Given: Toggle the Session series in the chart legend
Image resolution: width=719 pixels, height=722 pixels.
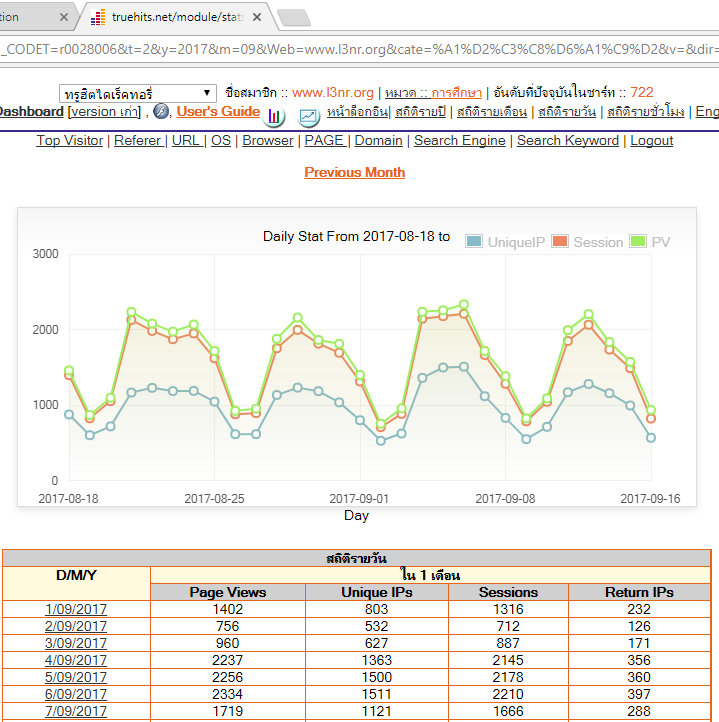Looking at the screenshot, I should point(587,242).
